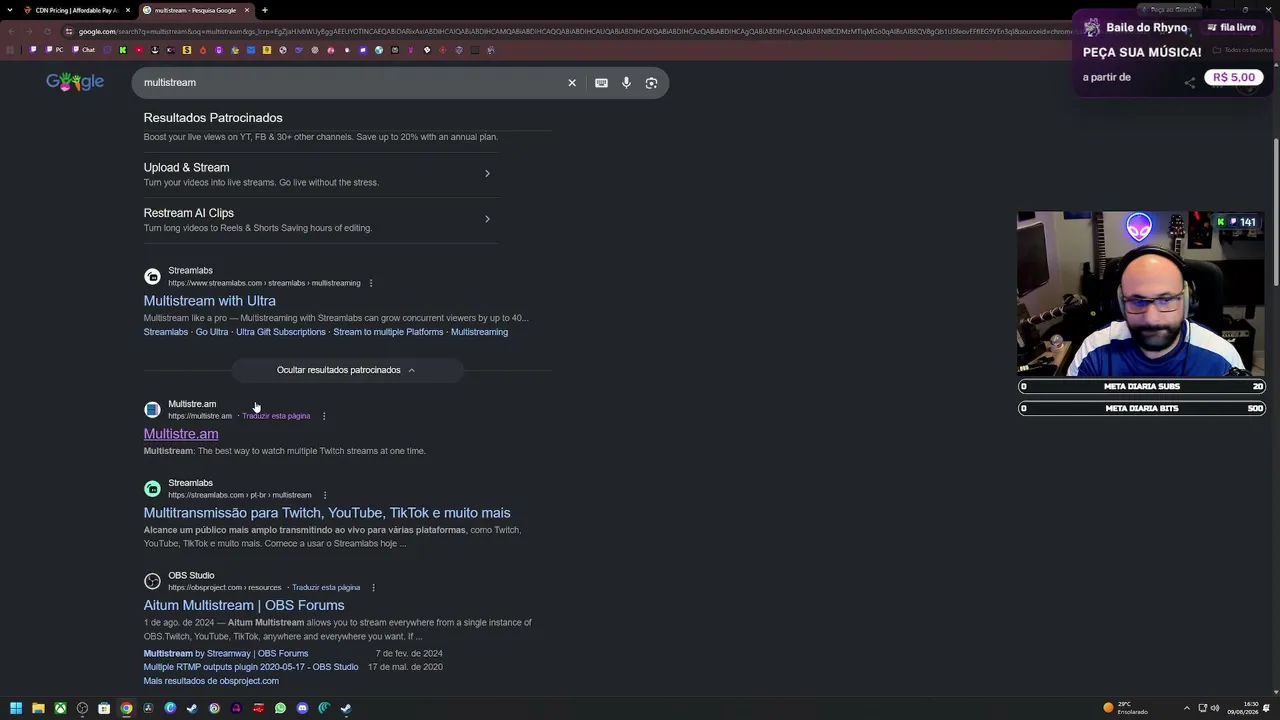
Task: Open Microsoft Store from the taskbar
Action: point(104,708)
